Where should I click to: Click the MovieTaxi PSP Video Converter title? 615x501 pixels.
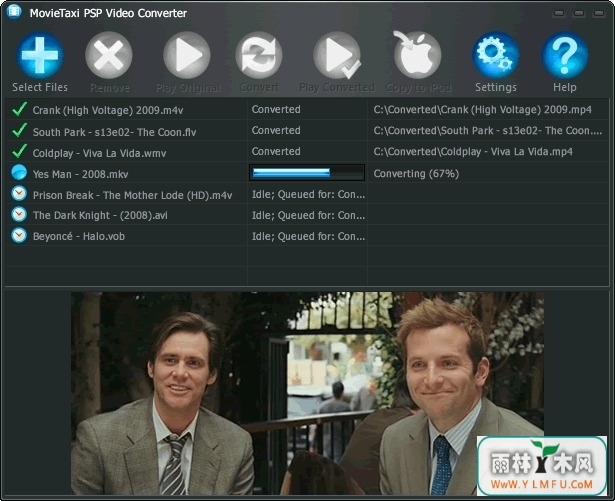pyautogui.click(x=108, y=13)
